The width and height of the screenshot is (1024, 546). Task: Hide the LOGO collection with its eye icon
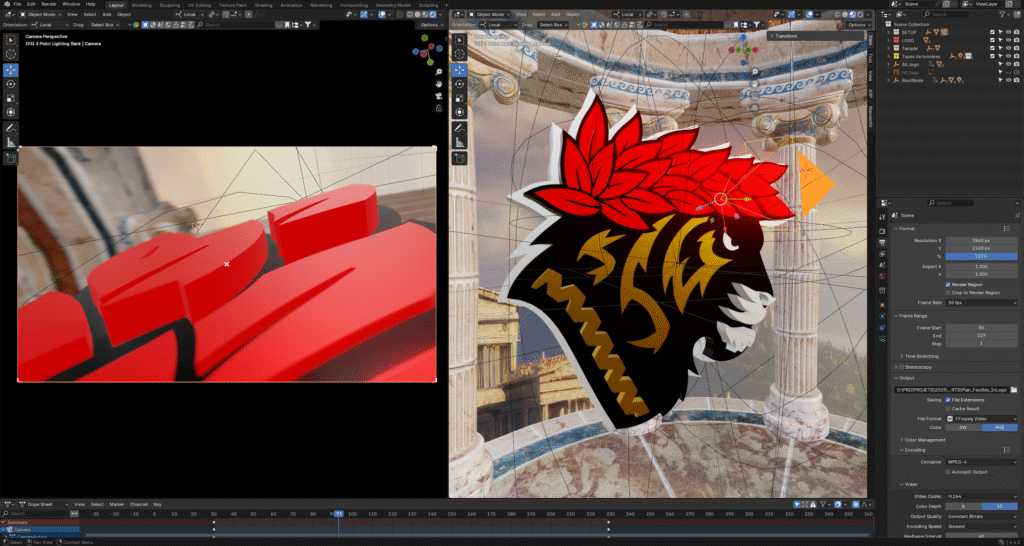(x=1008, y=40)
